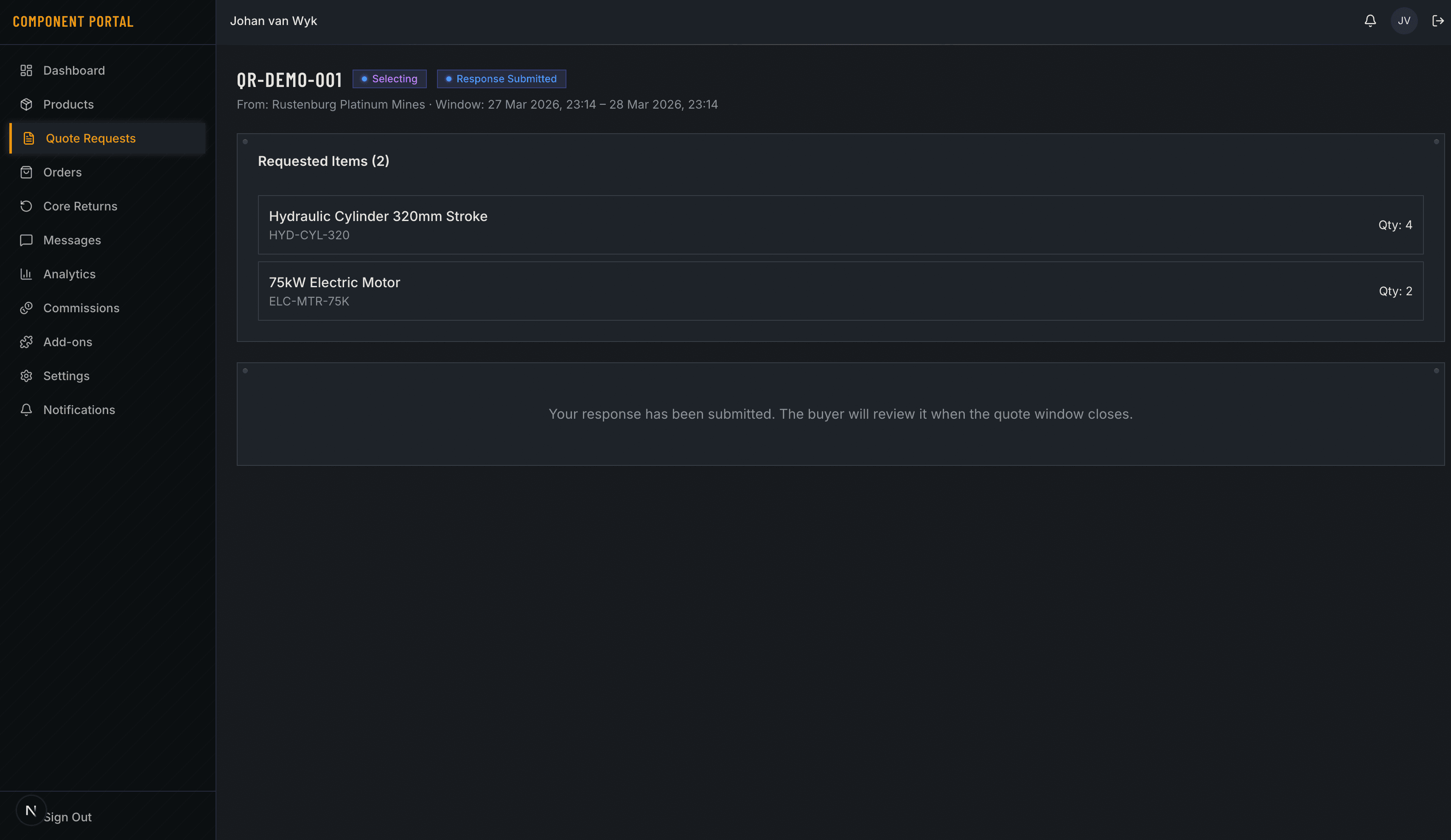Click the Core Returns arrow icon

click(x=26, y=206)
